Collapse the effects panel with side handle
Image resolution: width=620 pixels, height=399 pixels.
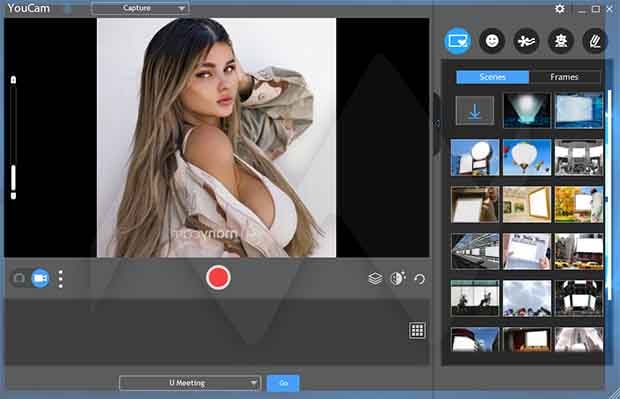437,123
